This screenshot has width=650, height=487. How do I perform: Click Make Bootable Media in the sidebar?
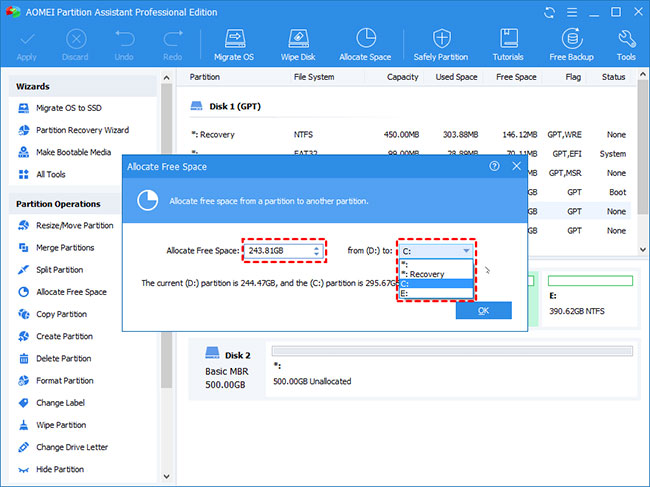[x=73, y=152]
